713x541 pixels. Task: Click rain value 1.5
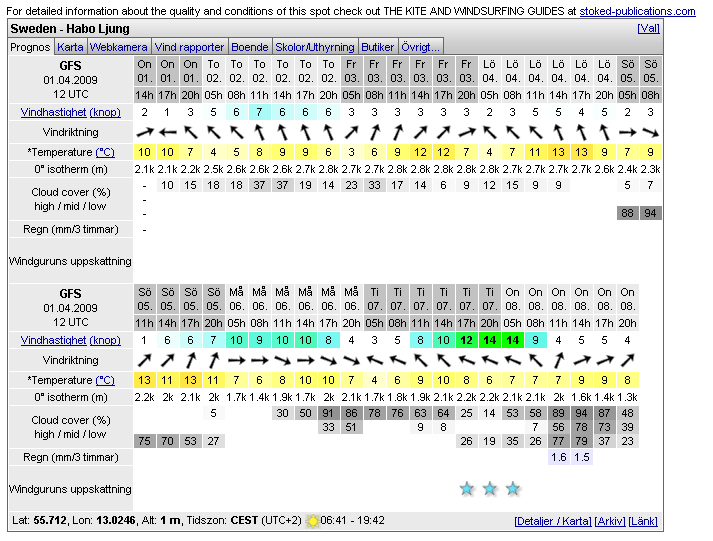[582, 457]
